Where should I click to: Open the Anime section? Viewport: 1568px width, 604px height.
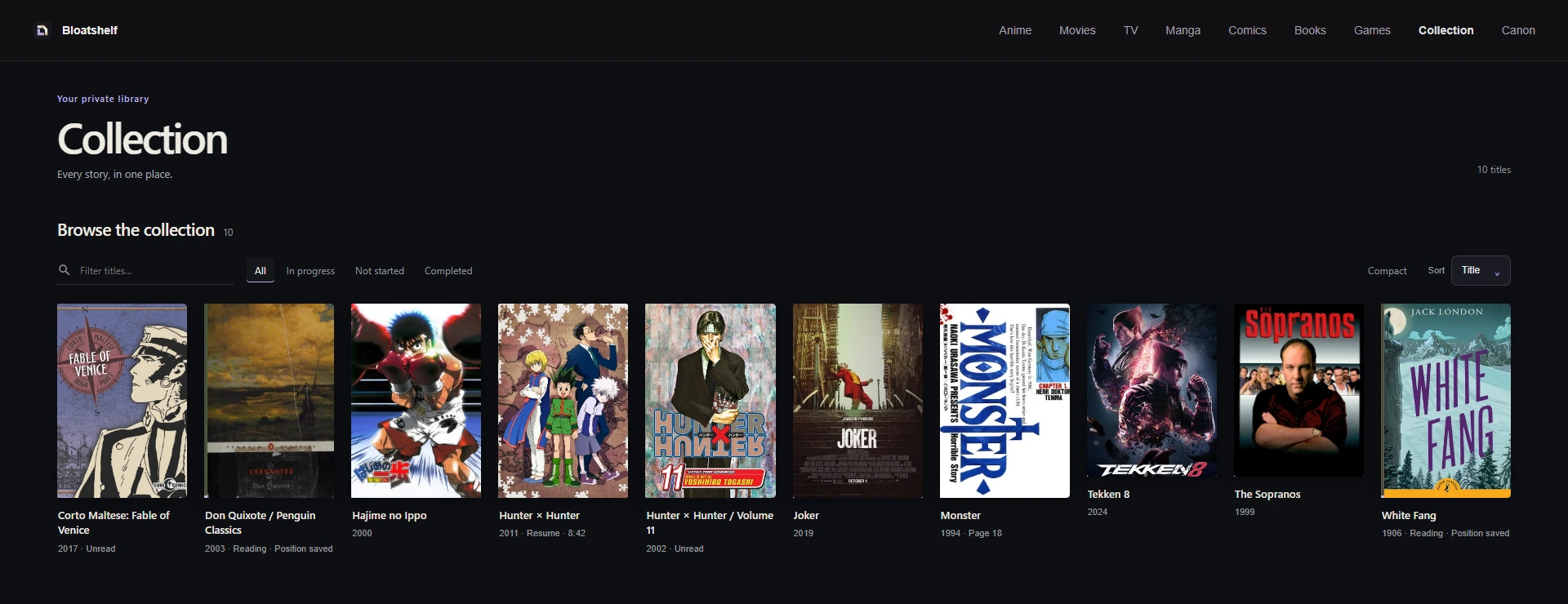click(x=1015, y=30)
